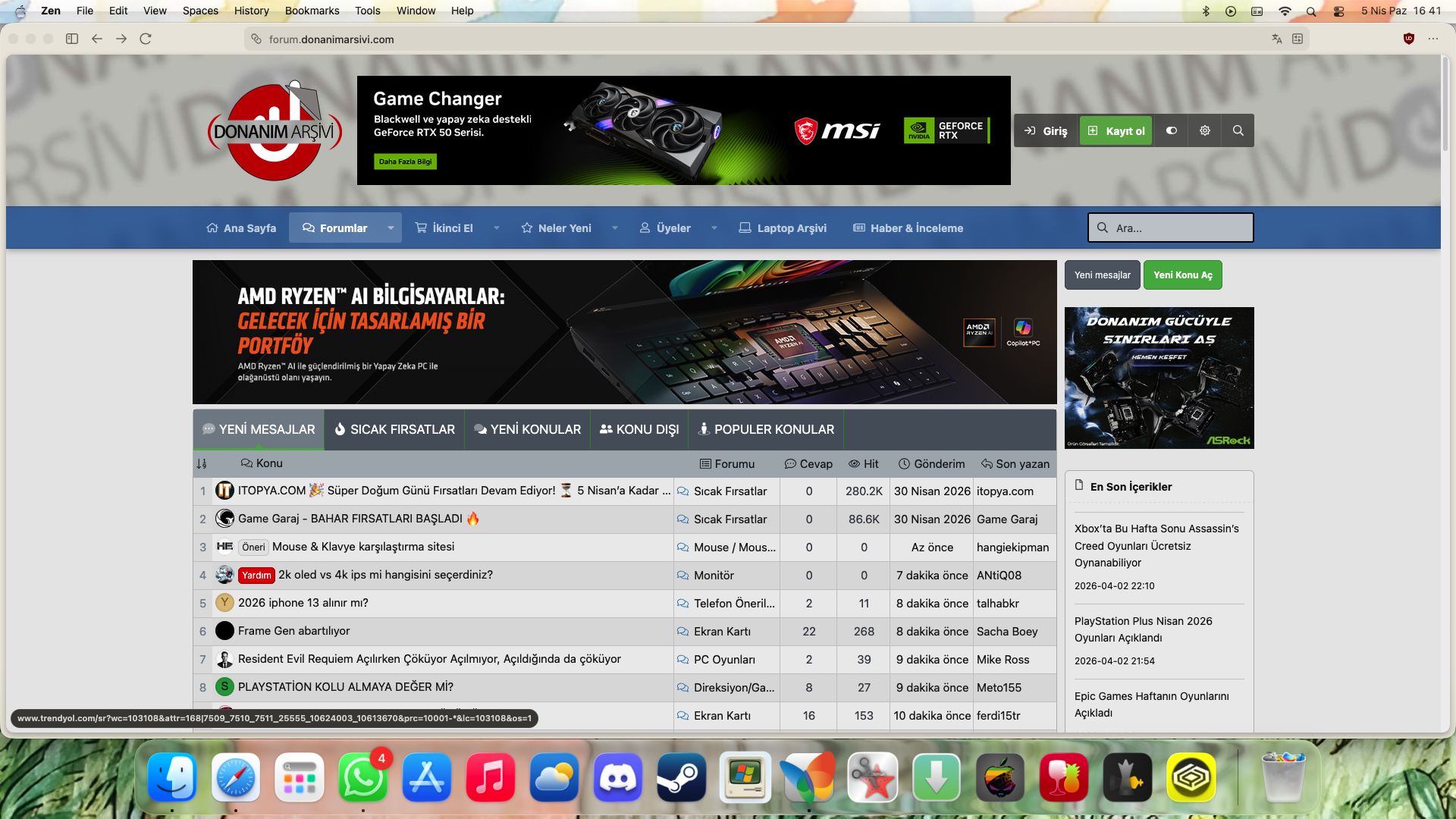
Task: Toggle the browser sidebar panel icon
Action: (x=72, y=39)
